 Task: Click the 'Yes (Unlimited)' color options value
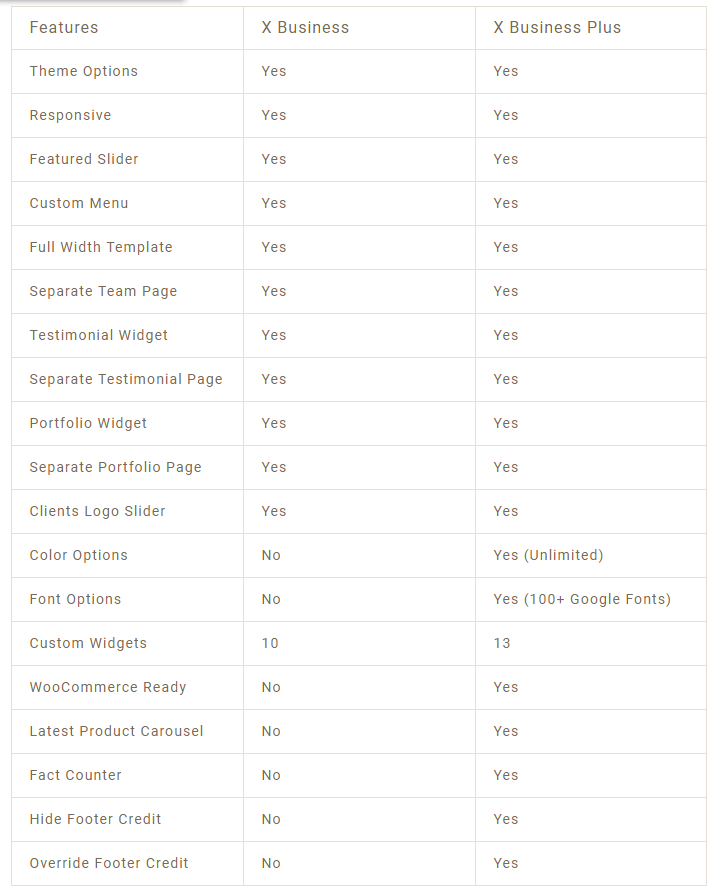point(548,555)
